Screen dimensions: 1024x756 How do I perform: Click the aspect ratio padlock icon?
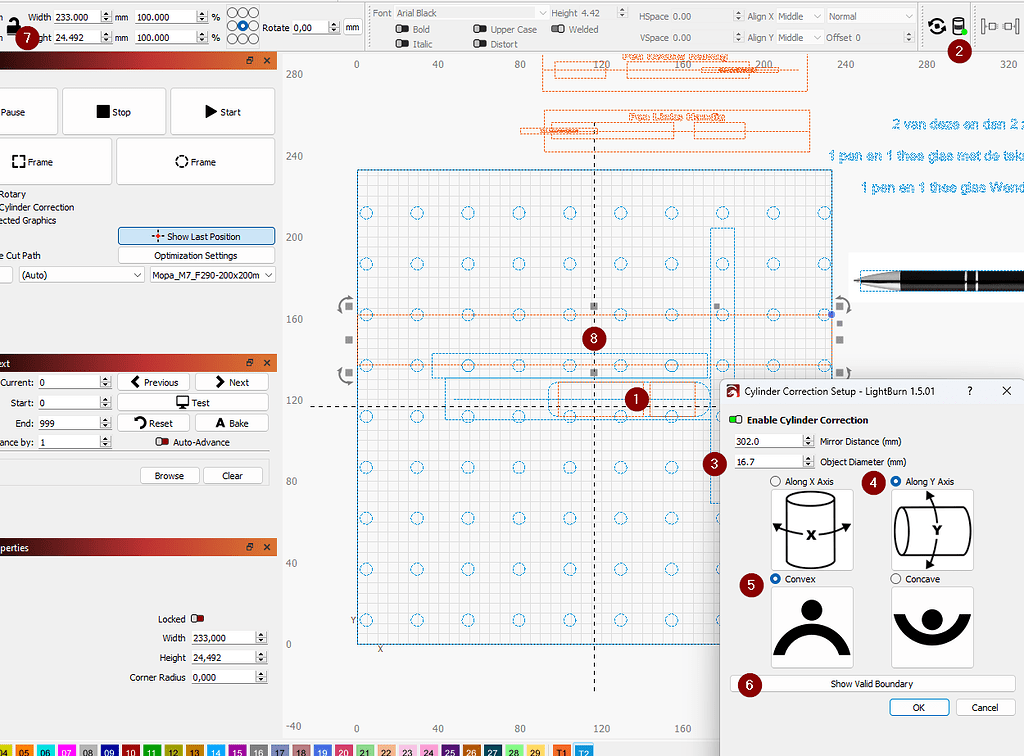pyautogui.click(x=13, y=26)
